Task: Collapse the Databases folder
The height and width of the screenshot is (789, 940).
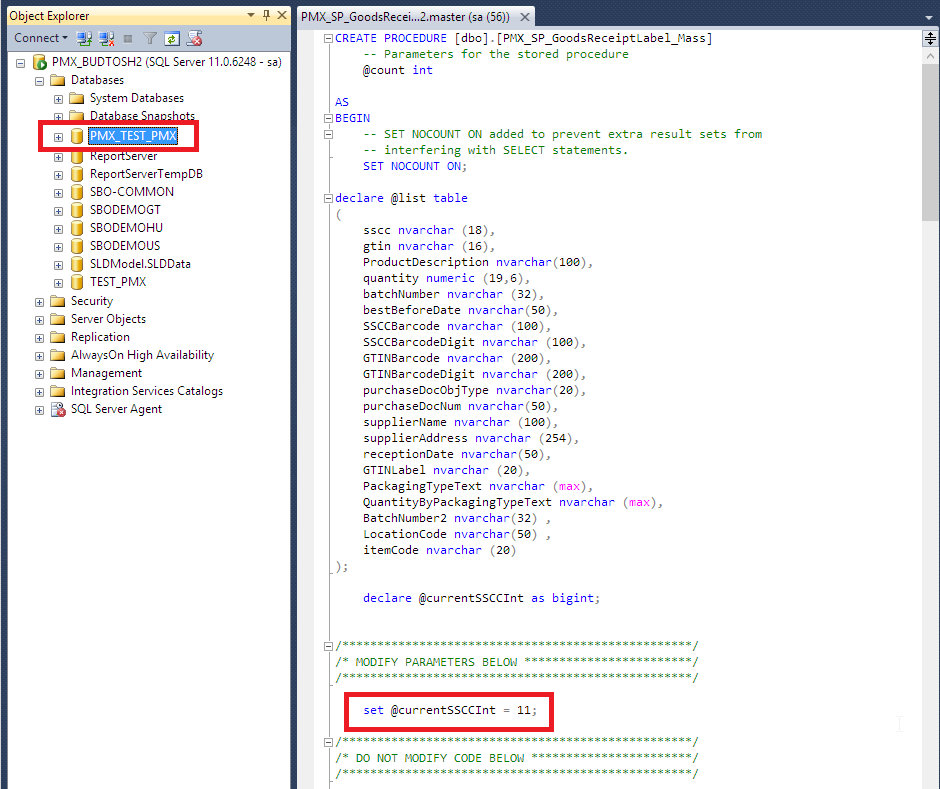Action: (40, 80)
